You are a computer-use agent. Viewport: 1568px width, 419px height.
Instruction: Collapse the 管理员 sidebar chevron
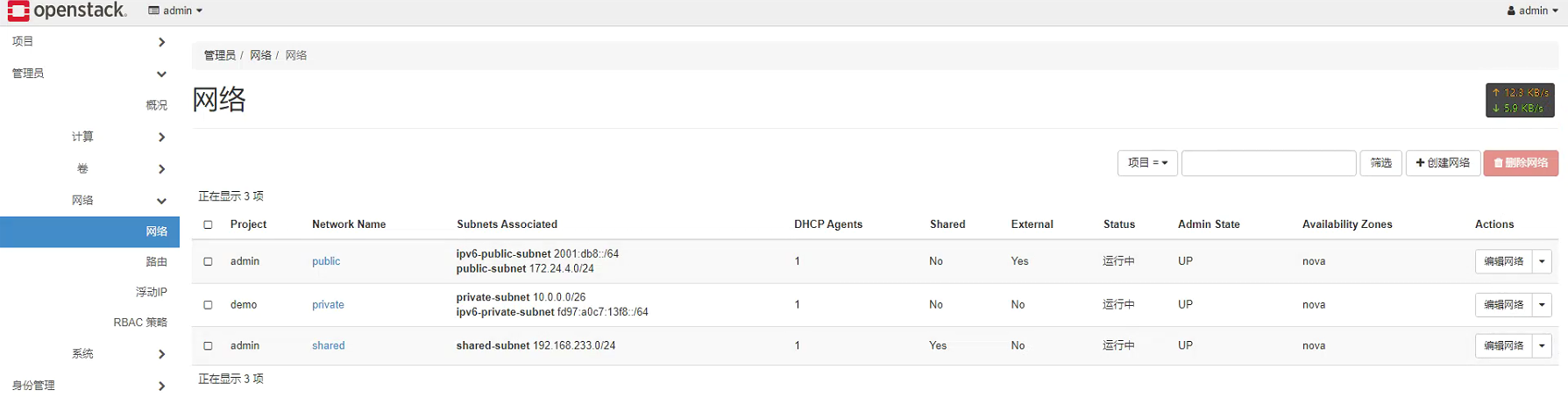[162, 74]
